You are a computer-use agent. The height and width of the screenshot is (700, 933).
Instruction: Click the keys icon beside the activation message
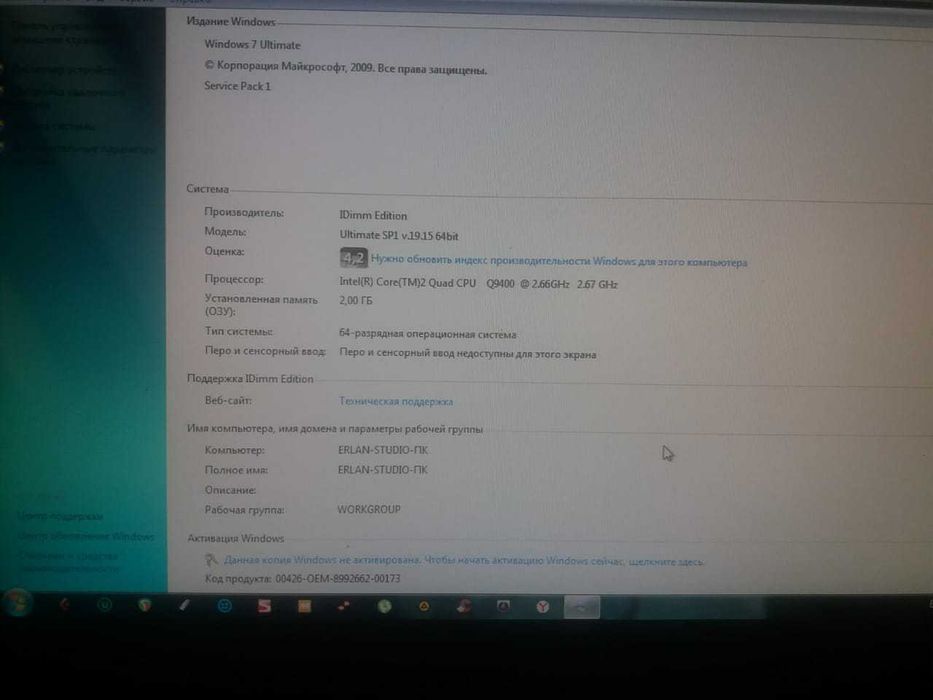tap(211, 560)
